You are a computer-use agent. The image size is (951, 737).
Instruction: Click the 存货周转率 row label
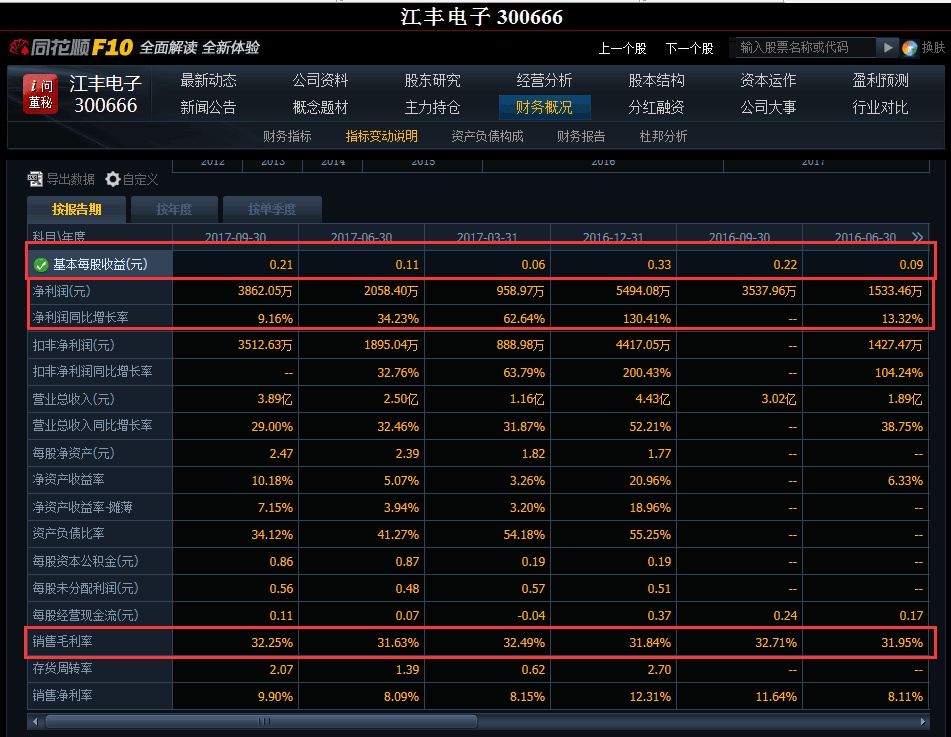click(62, 668)
